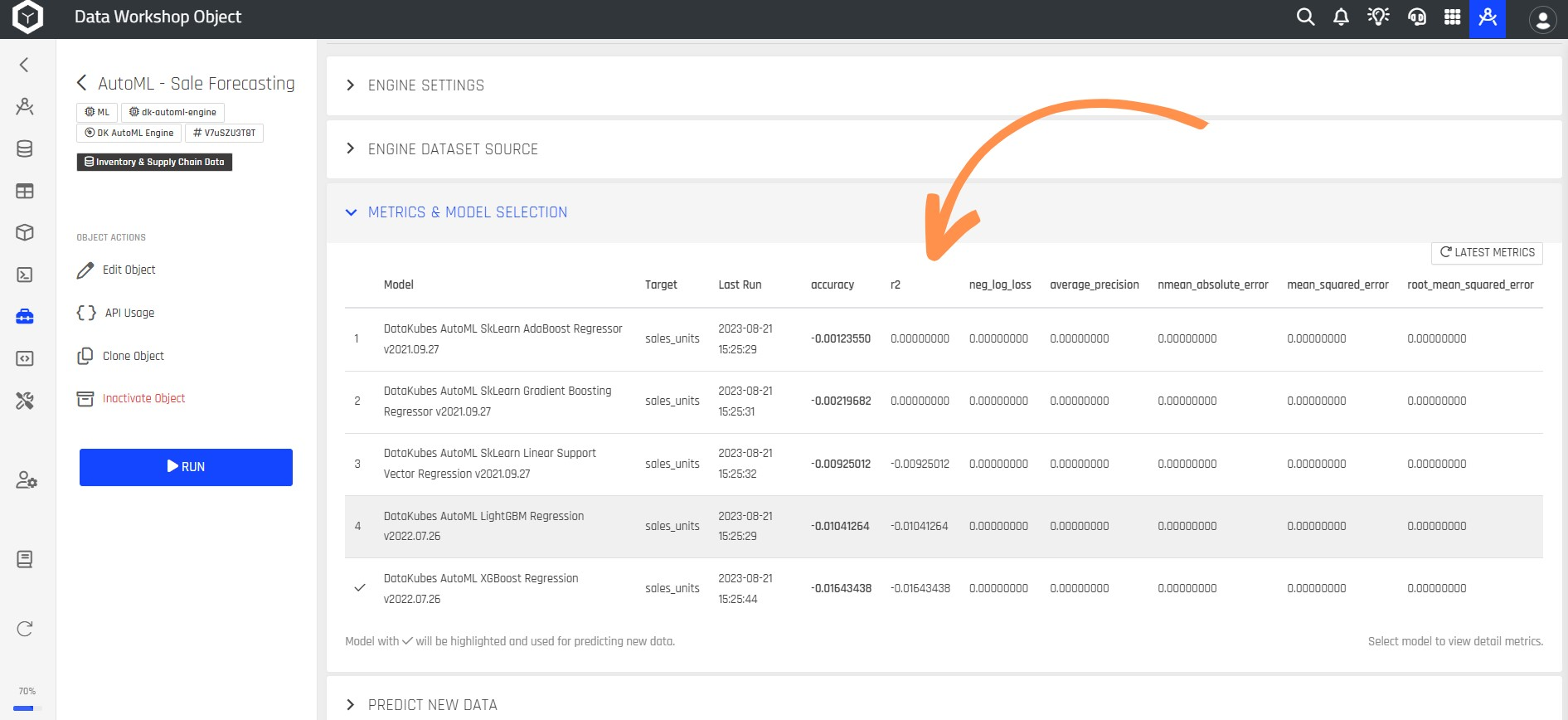Click the DataKubes hexagon logo

tap(27, 17)
